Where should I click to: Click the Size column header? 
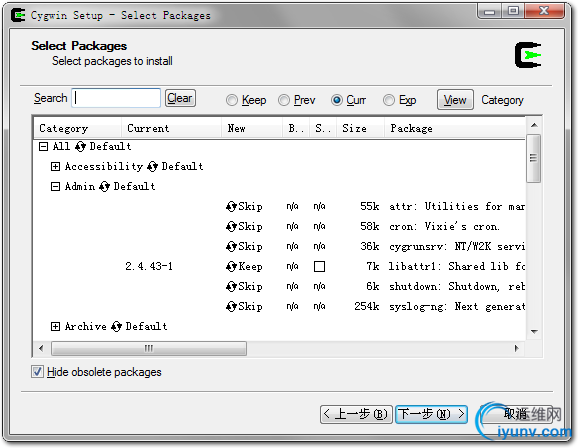360,128
